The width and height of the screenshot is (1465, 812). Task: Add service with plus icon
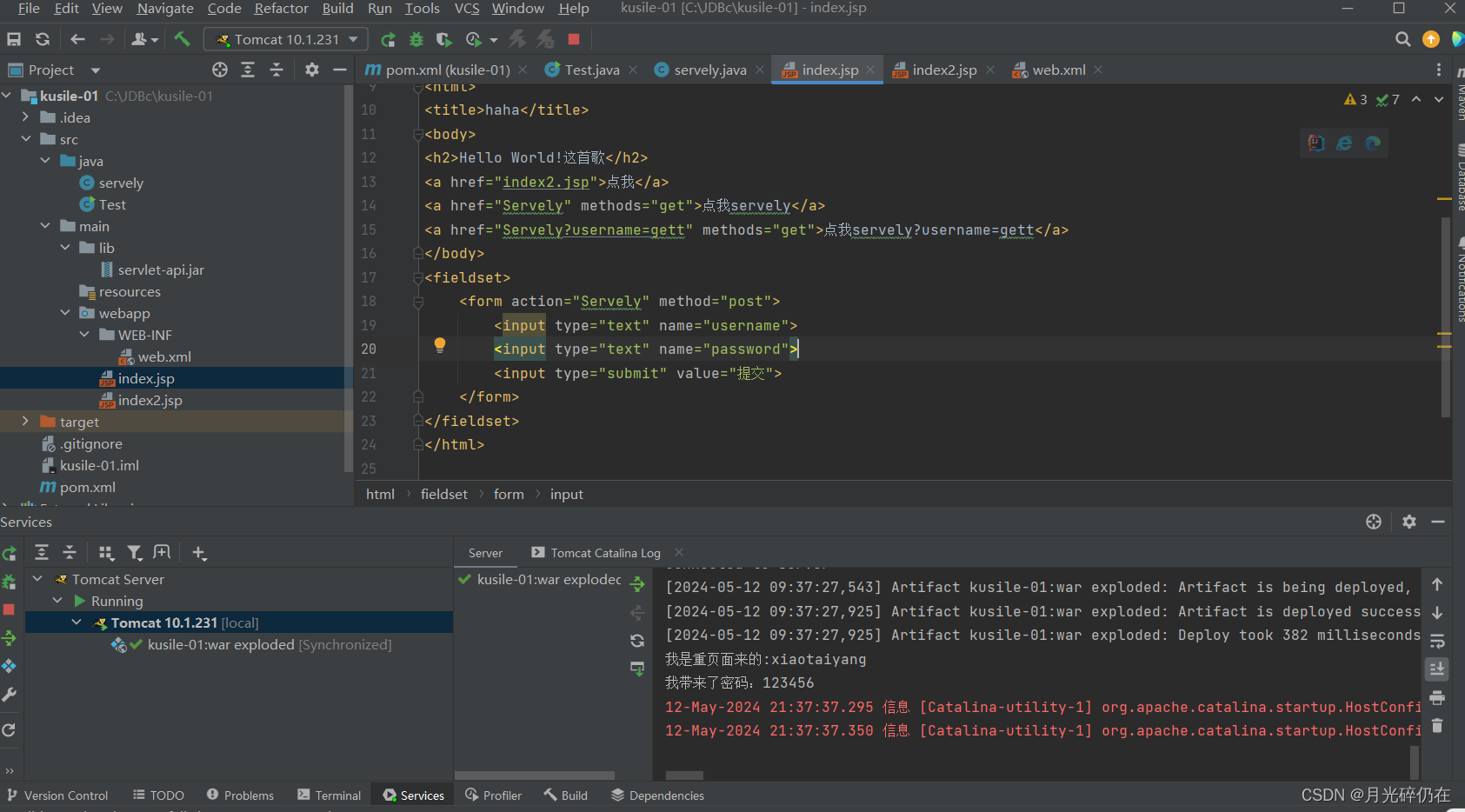tap(199, 553)
